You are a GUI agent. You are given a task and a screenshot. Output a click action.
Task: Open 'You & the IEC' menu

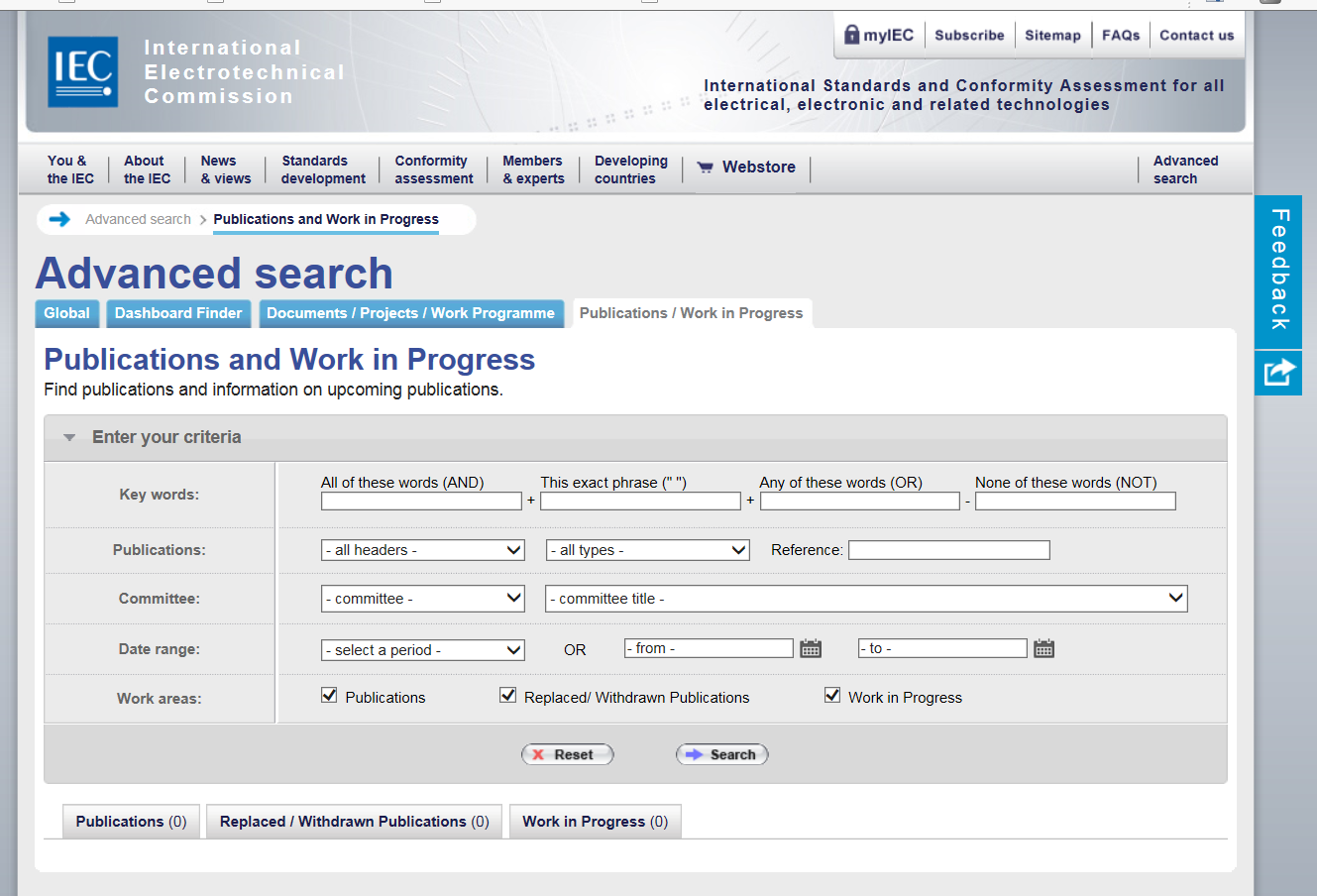[70, 169]
